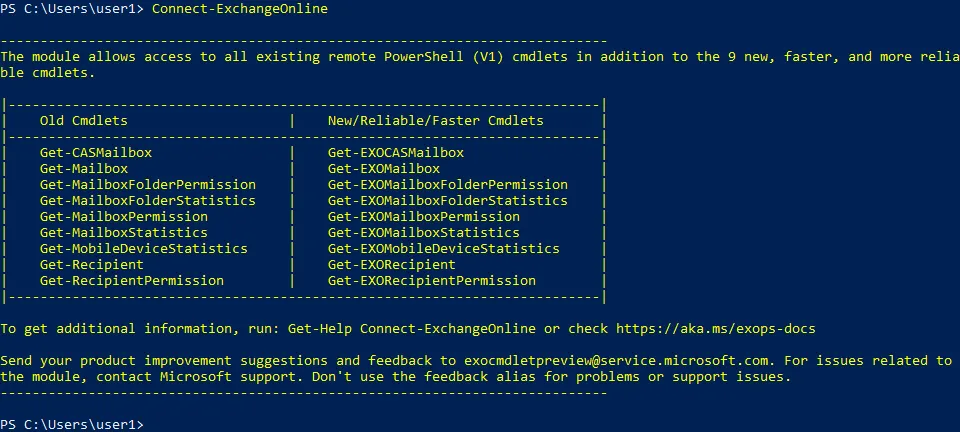960x432 pixels.
Task: Click the "Old Cmdlets" column header
Action: coord(84,121)
